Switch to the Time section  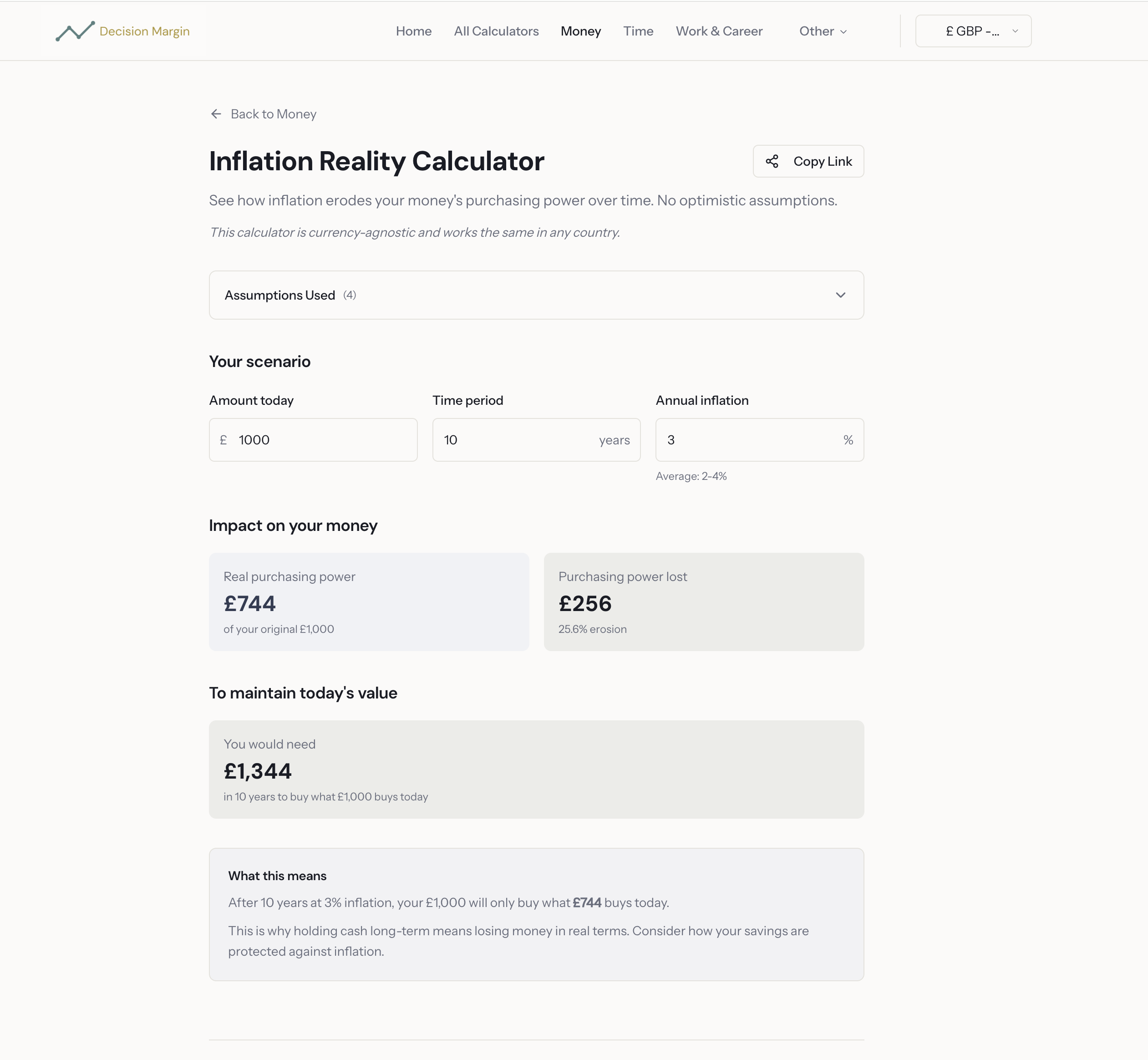(x=638, y=31)
